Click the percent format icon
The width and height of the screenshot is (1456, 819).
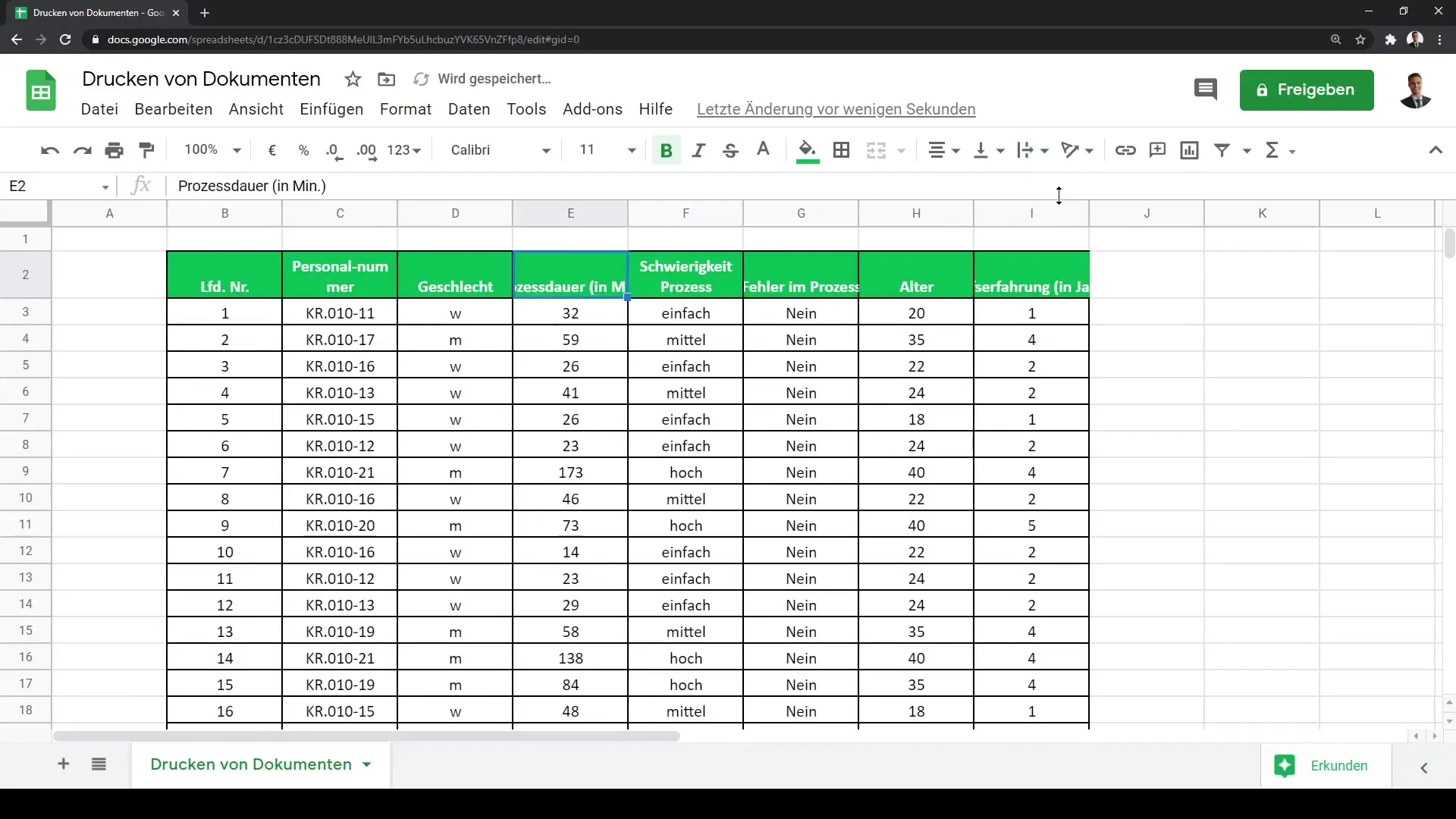click(x=304, y=150)
